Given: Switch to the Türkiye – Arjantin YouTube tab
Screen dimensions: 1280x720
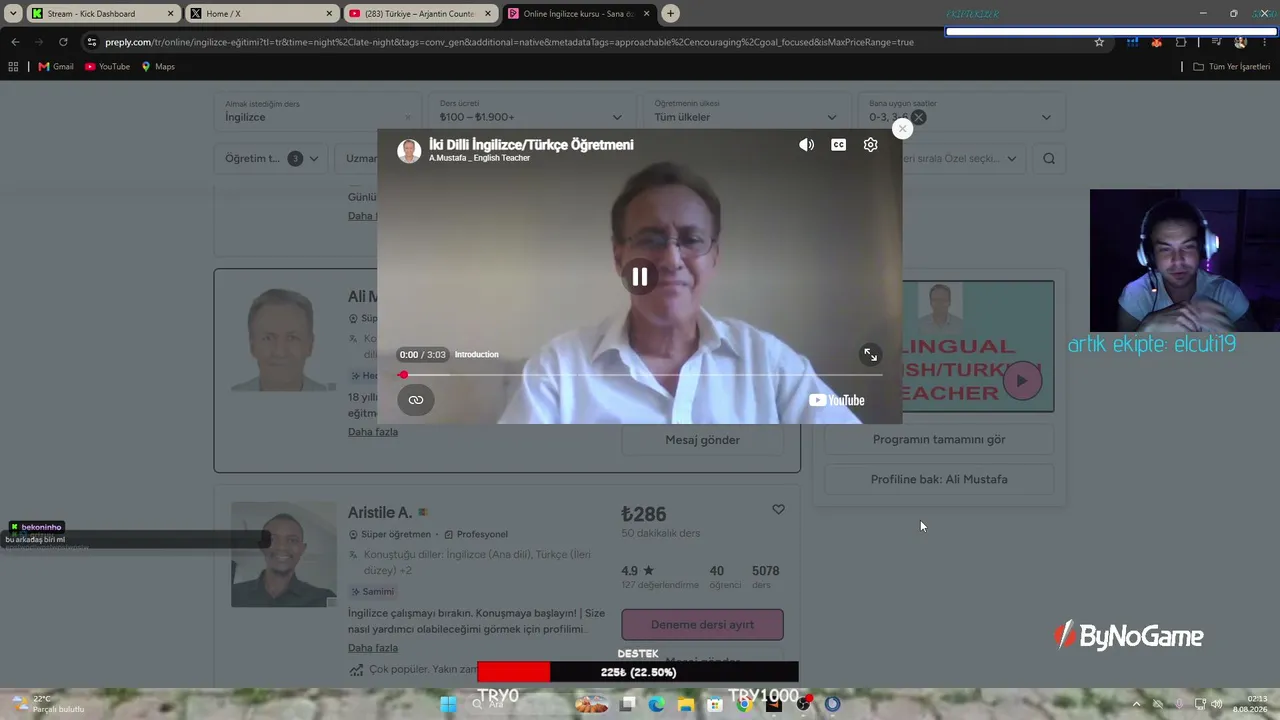Looking at the screenshot, I should click(420, 14).
